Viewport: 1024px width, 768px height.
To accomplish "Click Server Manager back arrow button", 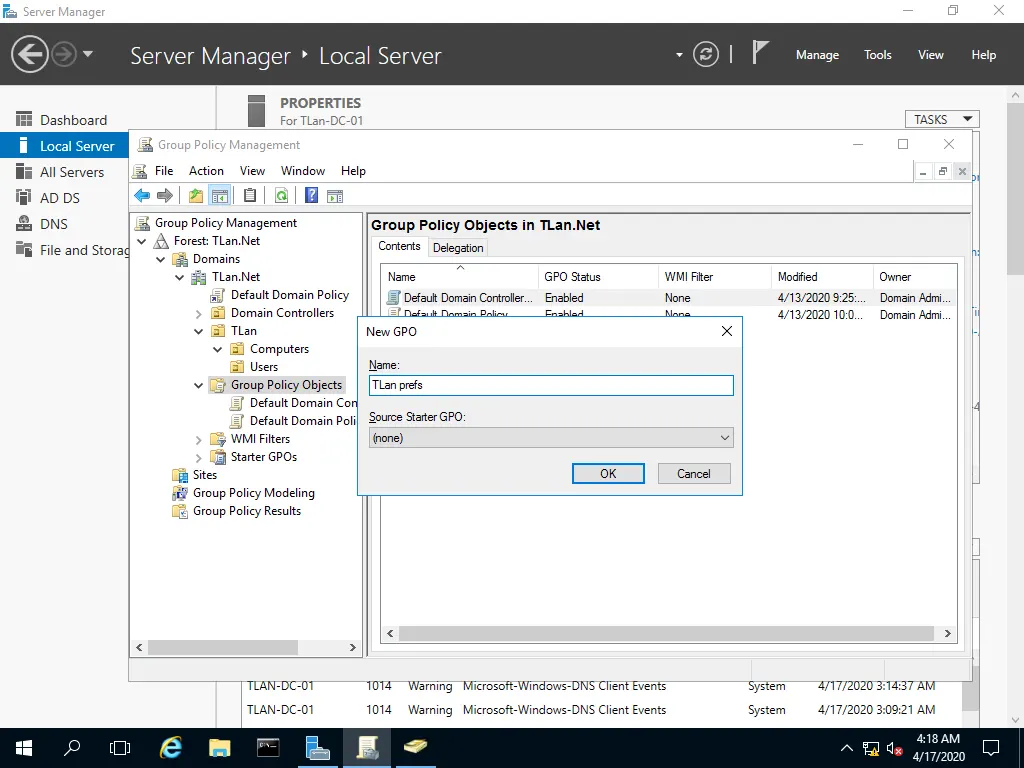I will 29,54.
